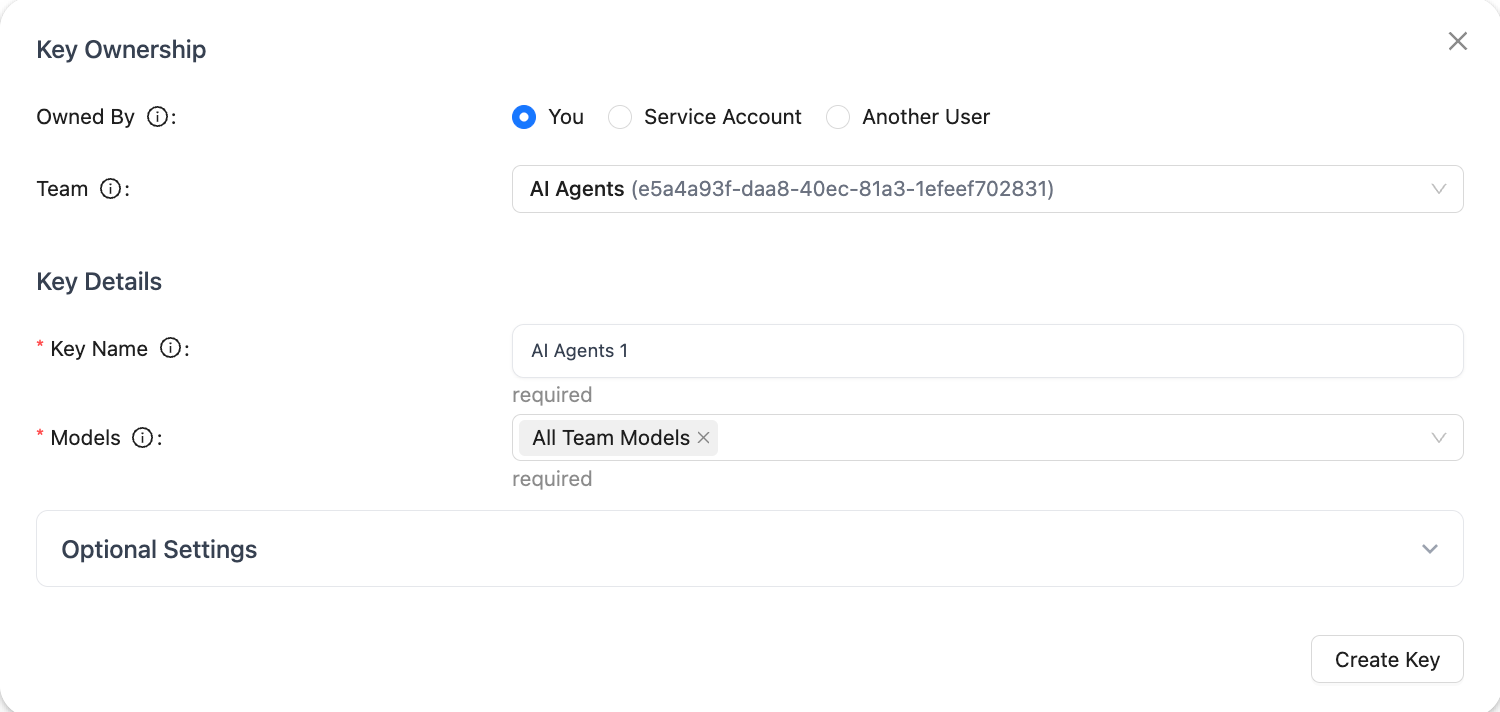Choose the Service Account radio button
Image resolution: width=1500 pixels, height=712 pixels.
(620, 117)
